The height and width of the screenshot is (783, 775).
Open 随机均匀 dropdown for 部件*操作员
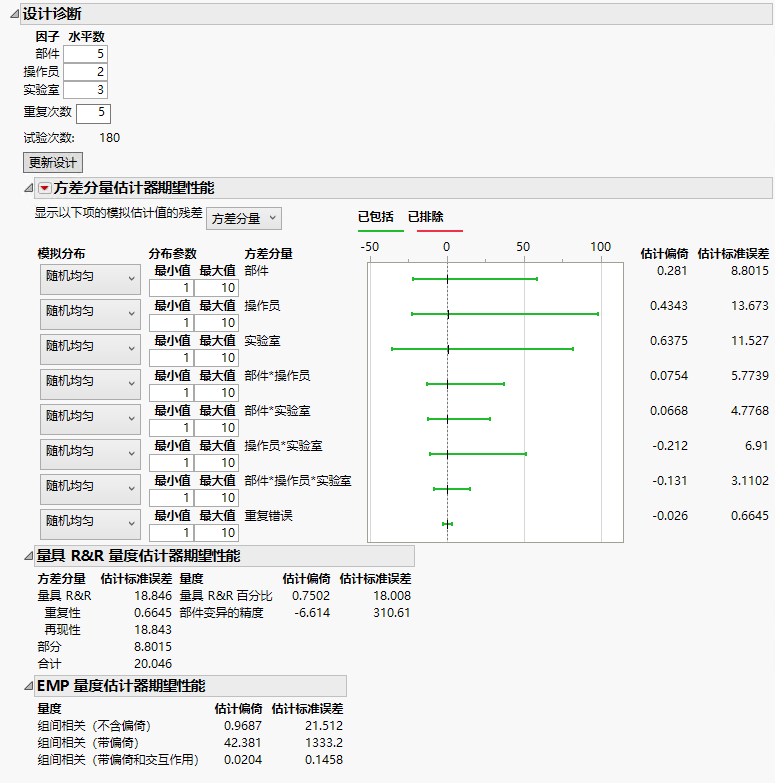pyautogui.click(x=90, y=384)
